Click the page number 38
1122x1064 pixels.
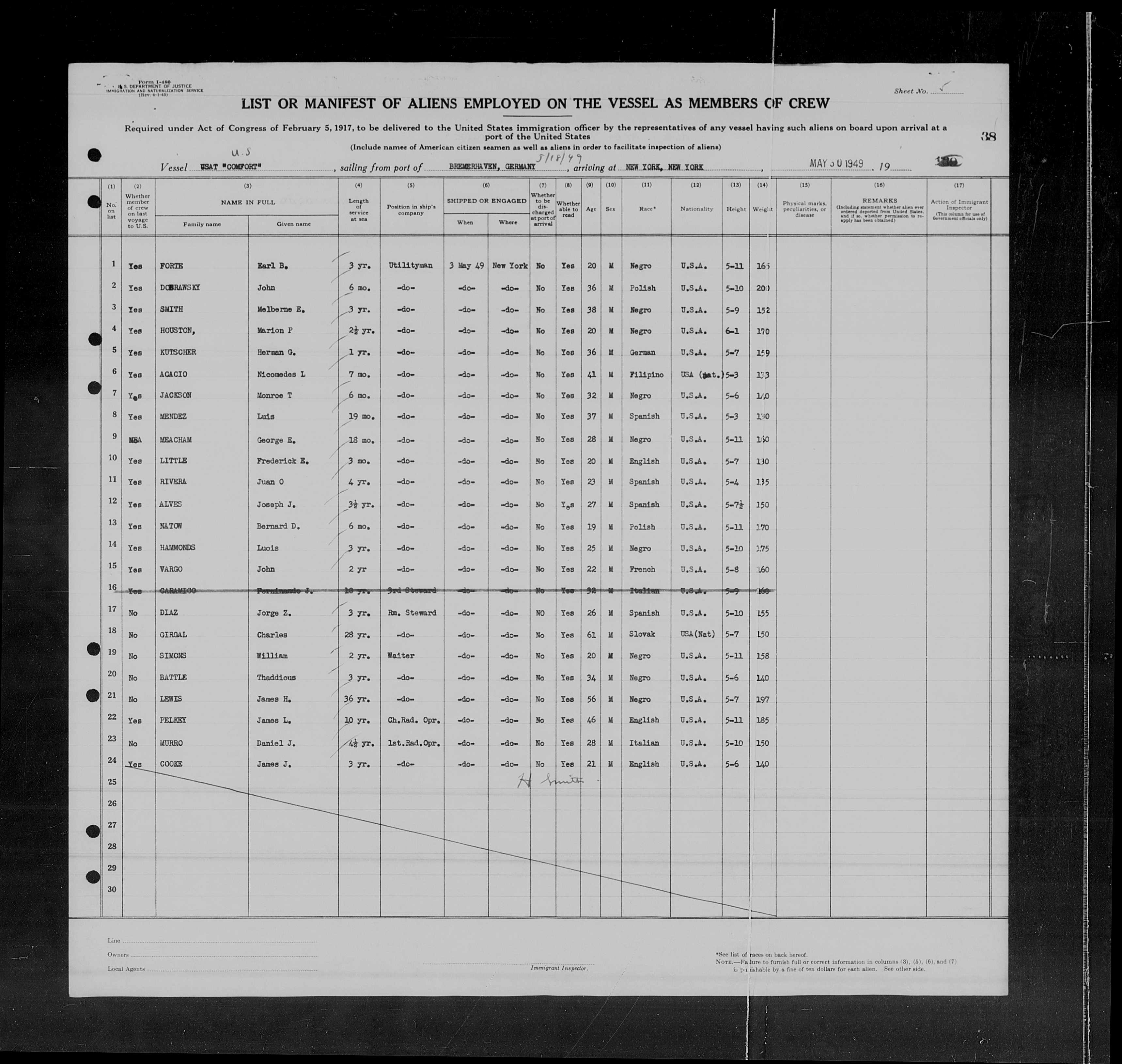[988, 136]
